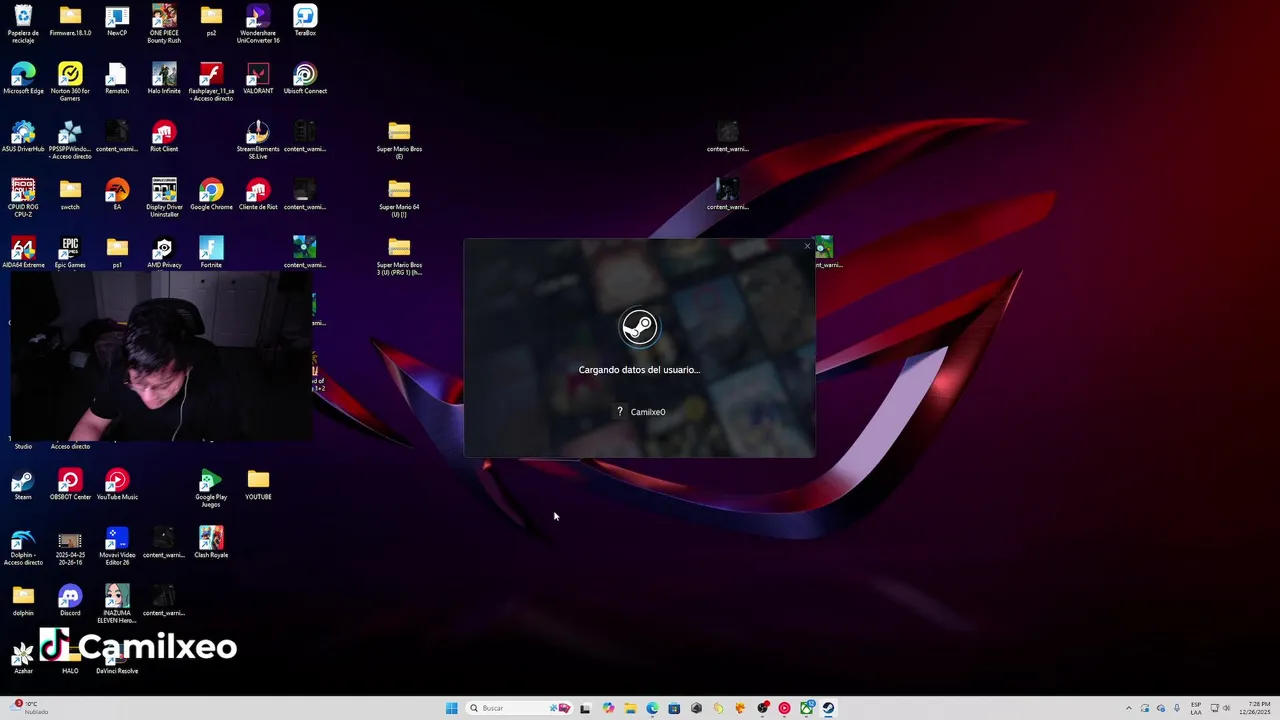Open the Windows Start menu
The width and height of the screenshot is (1280, 720).
[x=452, y=708]
